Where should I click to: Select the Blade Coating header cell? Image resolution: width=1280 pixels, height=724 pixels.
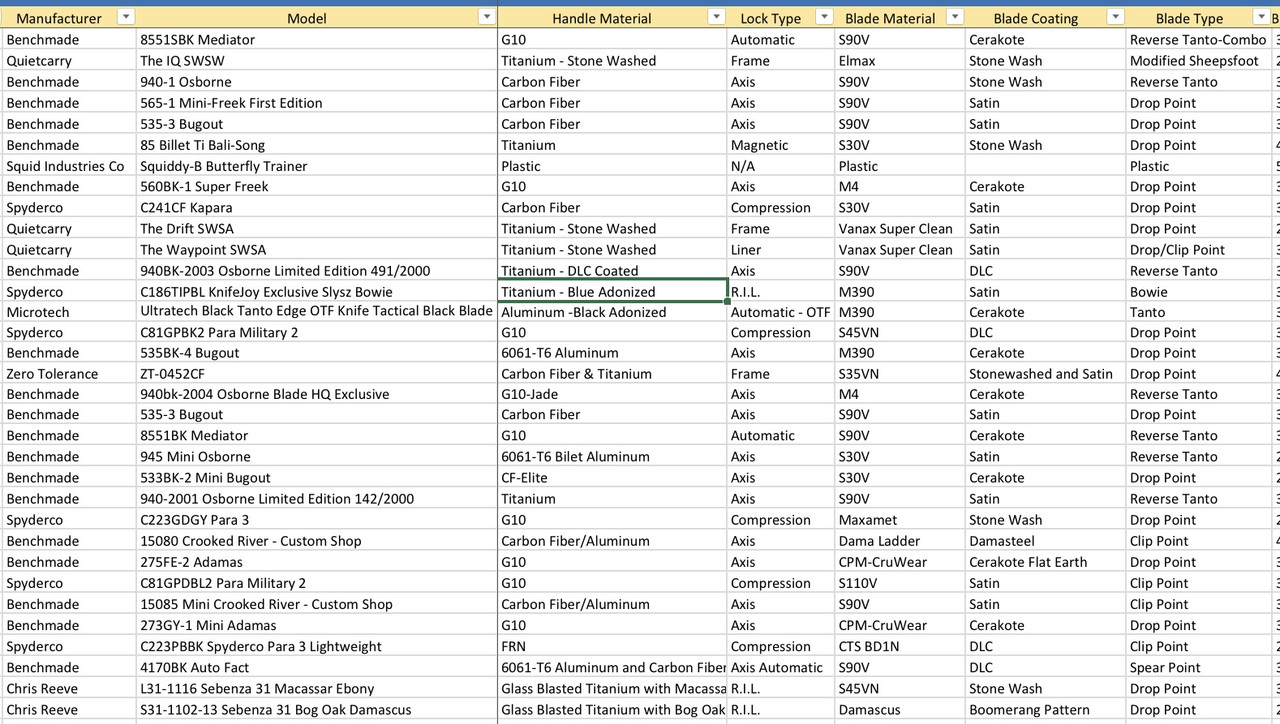pyautogui.click(x=1045, y=18)
